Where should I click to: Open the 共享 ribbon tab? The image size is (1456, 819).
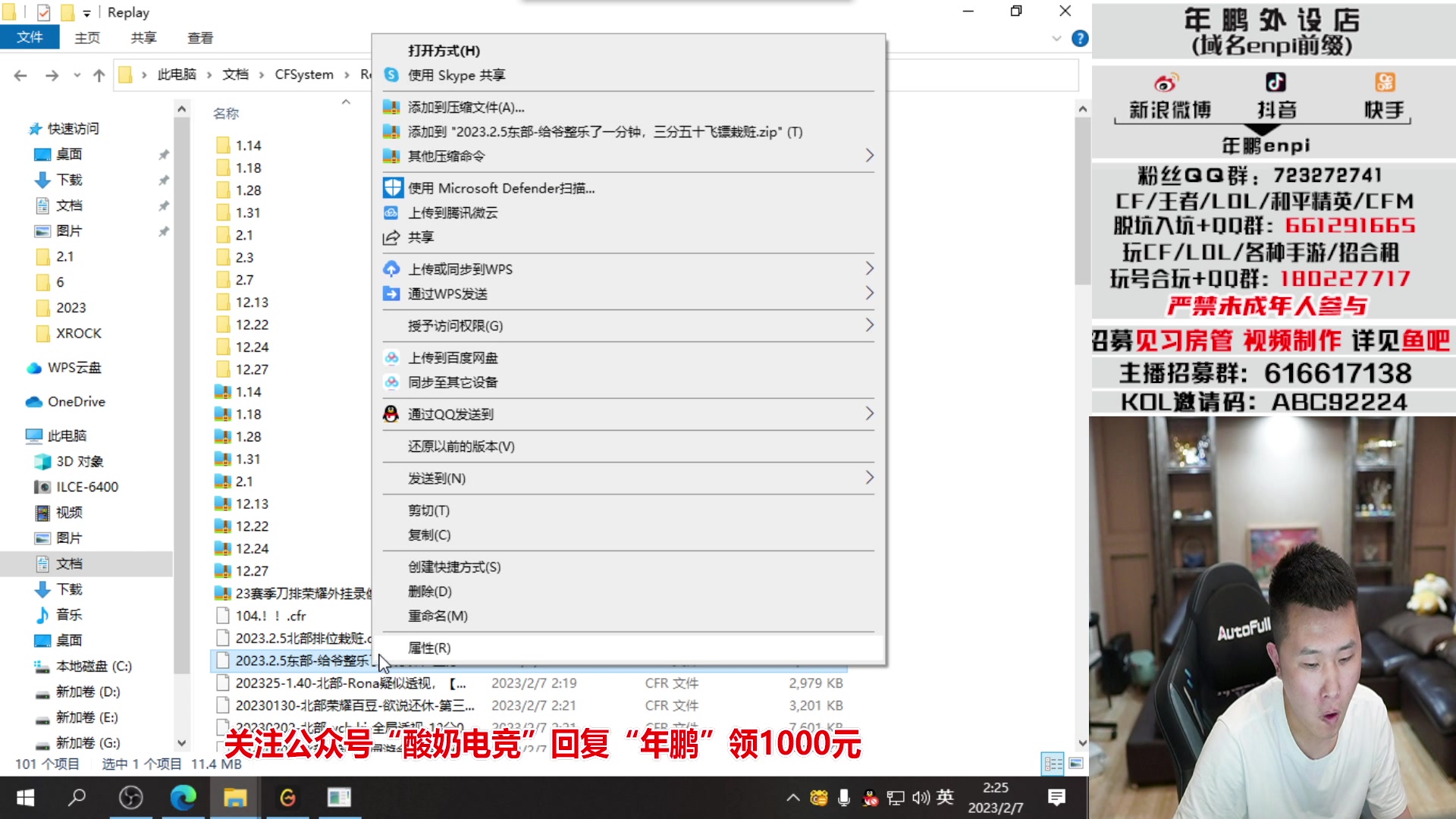[x=143, y=38]
